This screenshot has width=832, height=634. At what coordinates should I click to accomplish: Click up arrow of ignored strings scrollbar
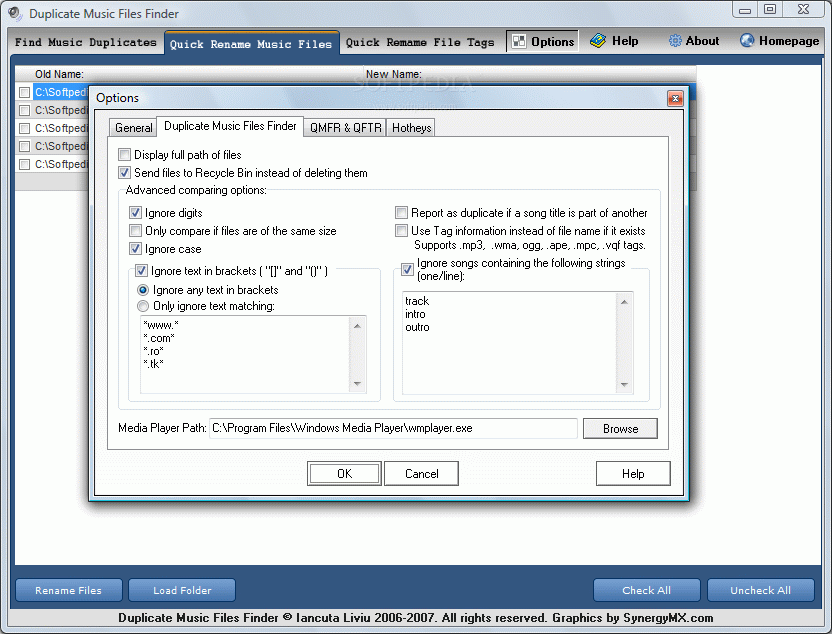pos(624,301)
